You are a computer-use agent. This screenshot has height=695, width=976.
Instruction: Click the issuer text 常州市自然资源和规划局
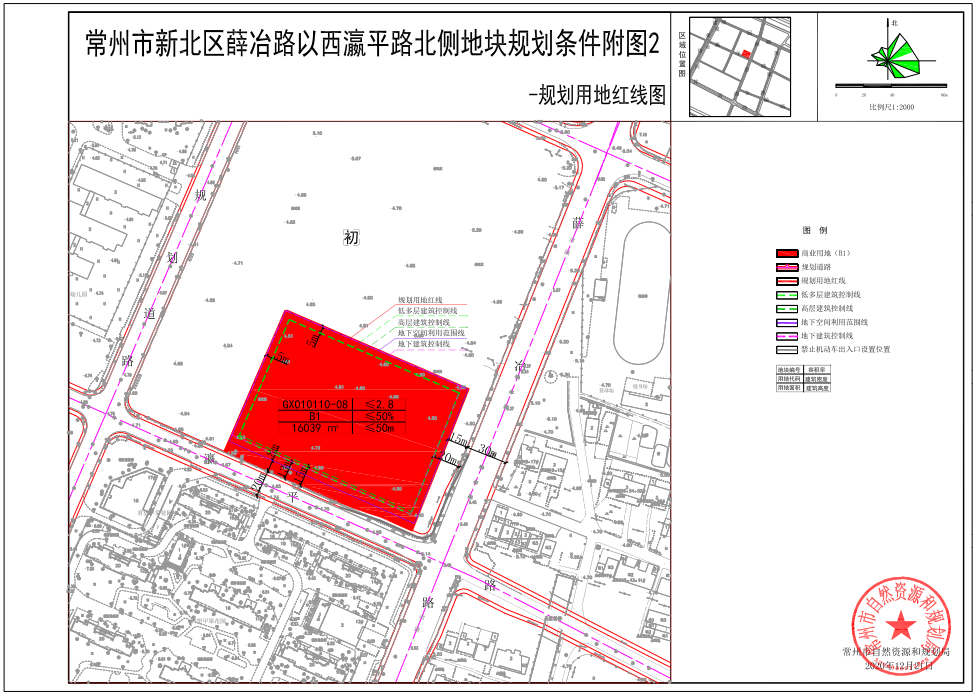coord(897,652)
